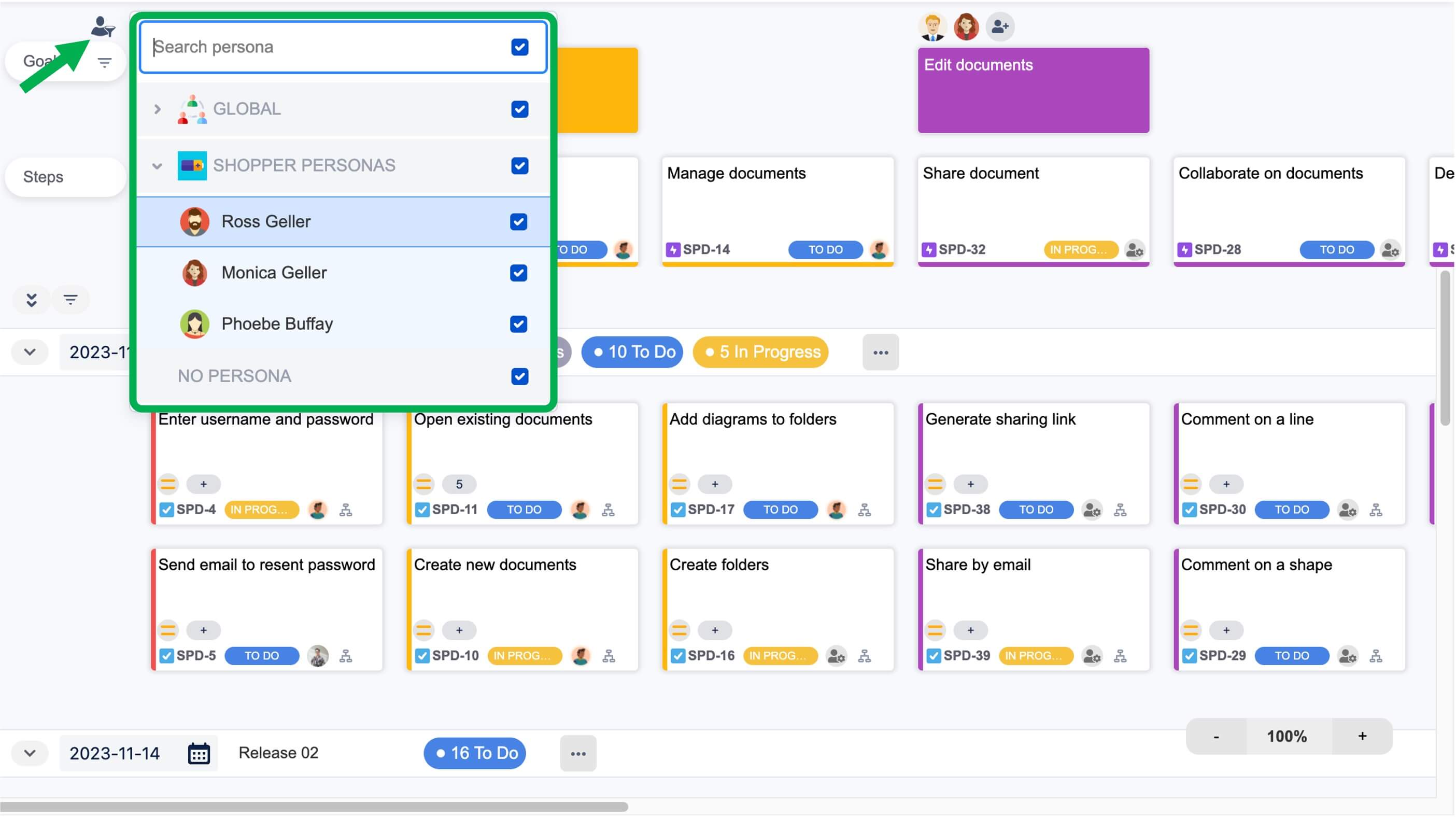Click the blond man persona avatar above Edit documents

pos(932,26)
